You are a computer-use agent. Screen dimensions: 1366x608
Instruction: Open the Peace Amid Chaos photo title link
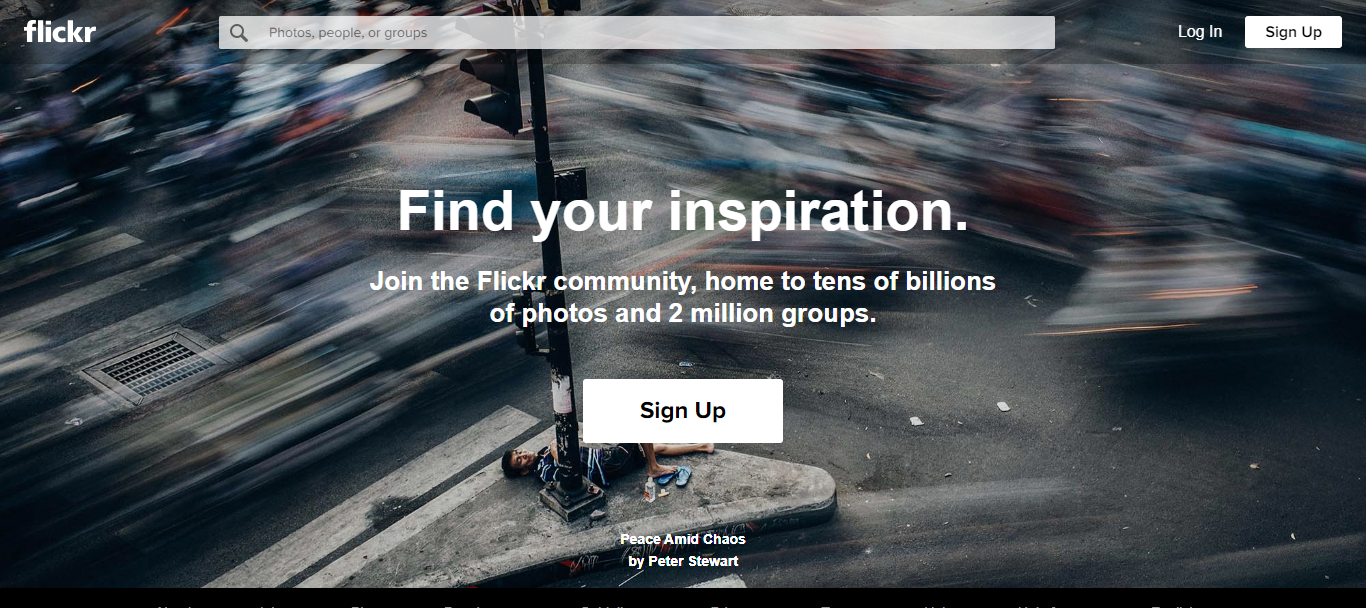(x=683, y=539)
